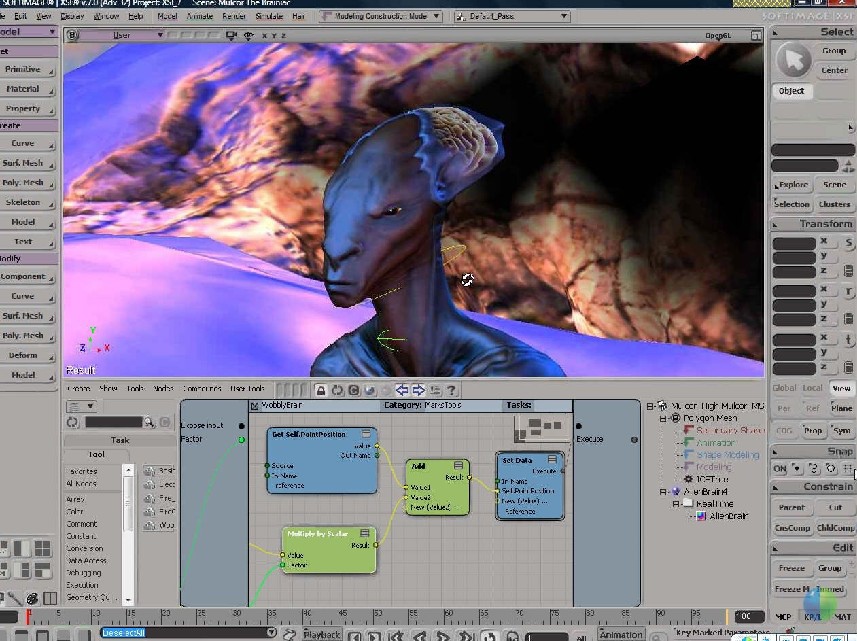The height and width of the screenshot is (641, 857).
Task: Click the AlienBrain shader icon in the explorer
Action: pos(701,516)
